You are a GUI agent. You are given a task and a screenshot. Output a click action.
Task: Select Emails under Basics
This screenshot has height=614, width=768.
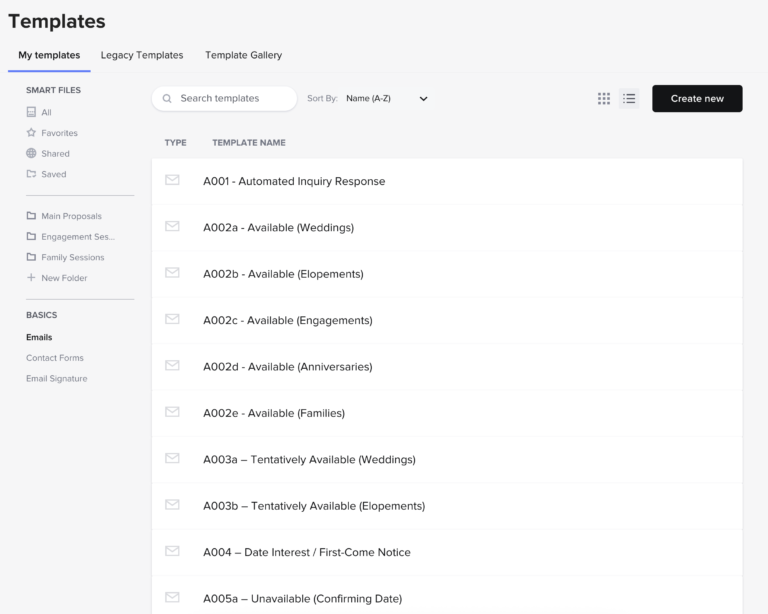coord(39,337)
